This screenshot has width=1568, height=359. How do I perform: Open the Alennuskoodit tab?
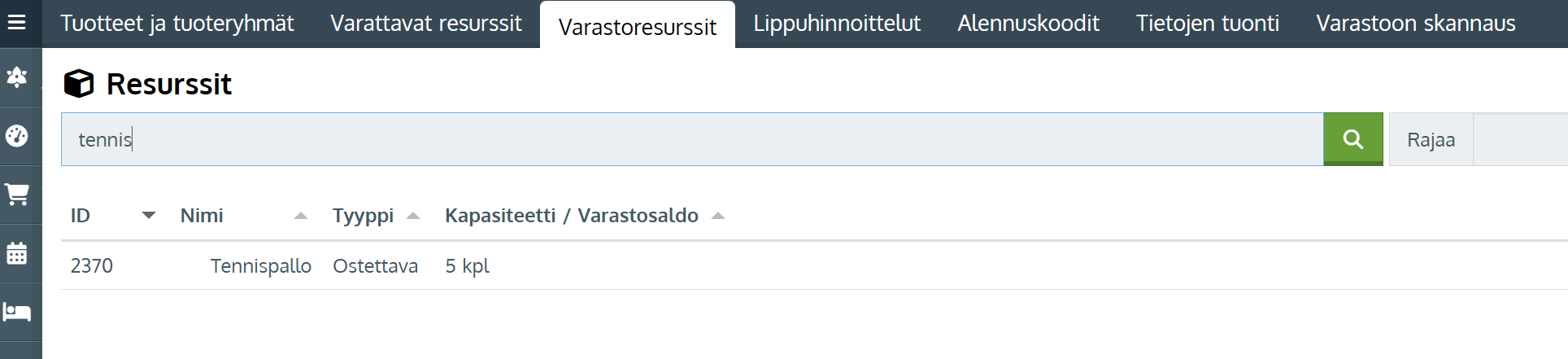(1028, 24)
